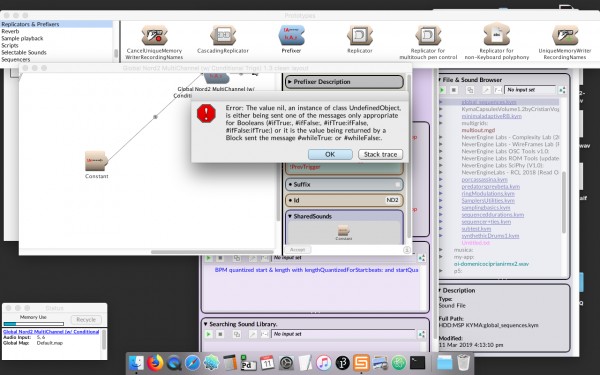Open synthethicDrums1.kym file

[x=490, y=236]
